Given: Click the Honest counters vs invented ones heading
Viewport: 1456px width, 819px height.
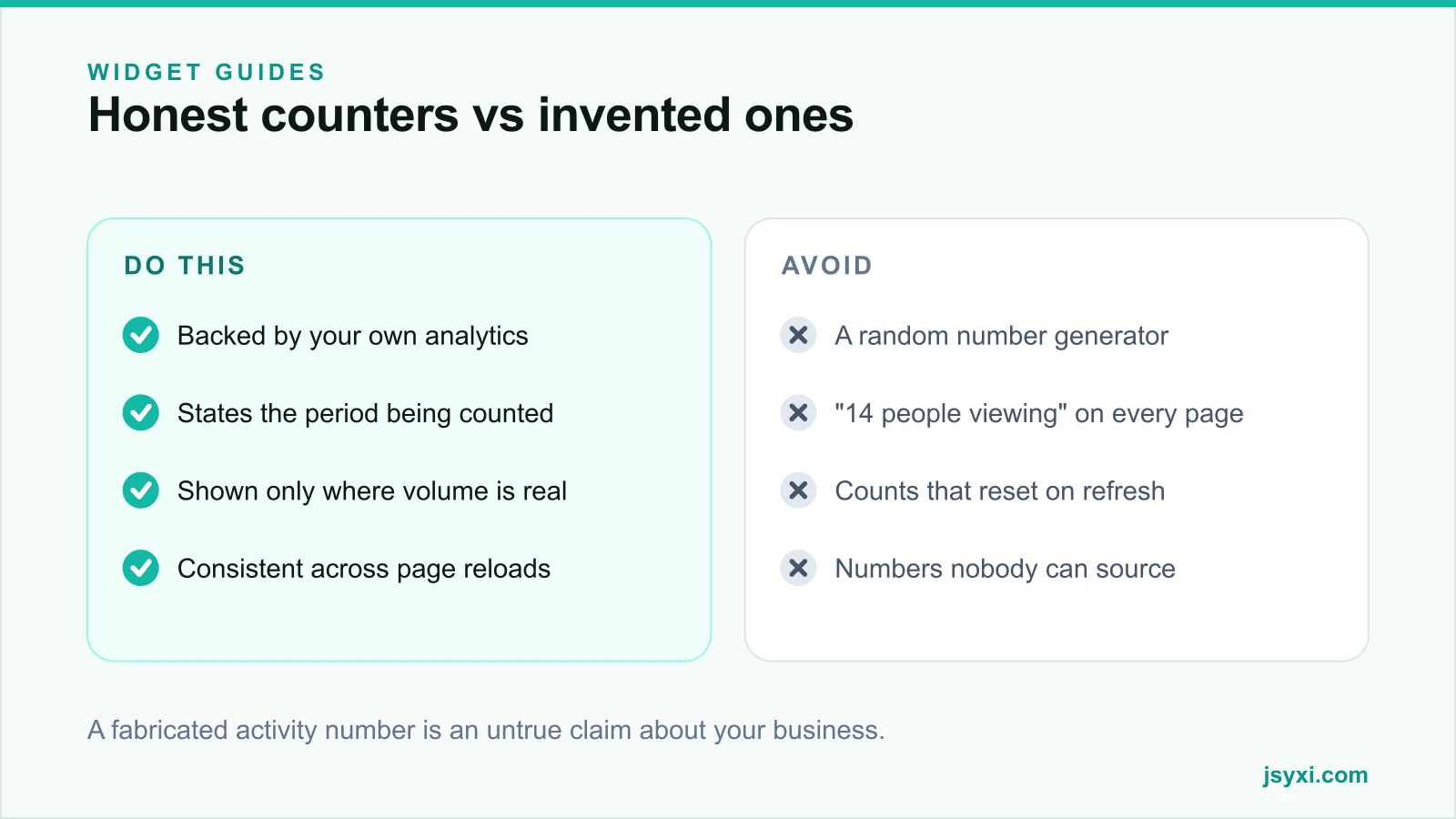Looking at the screenshot, I should 470,115.
